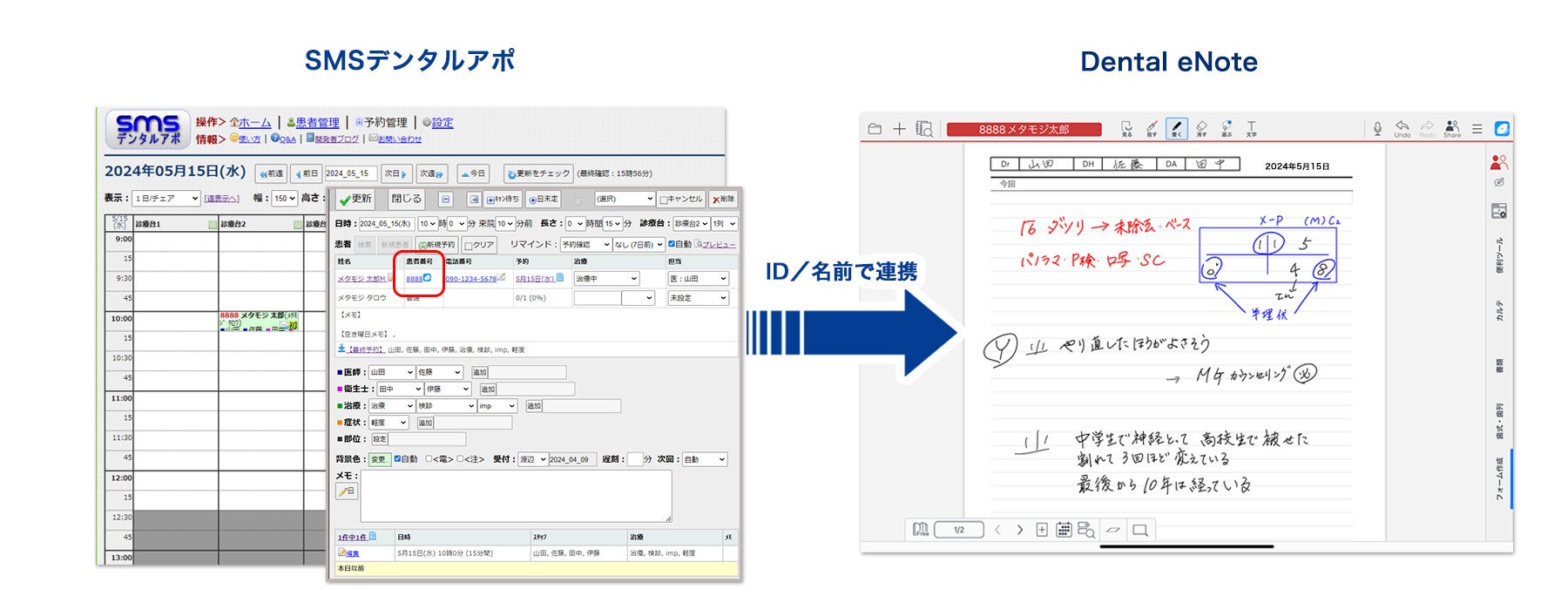Add a new note with the plus icon
Image resolution: width=1568 pixels, height=610 pixels.
pyautogui.click(x=899, y=129)
